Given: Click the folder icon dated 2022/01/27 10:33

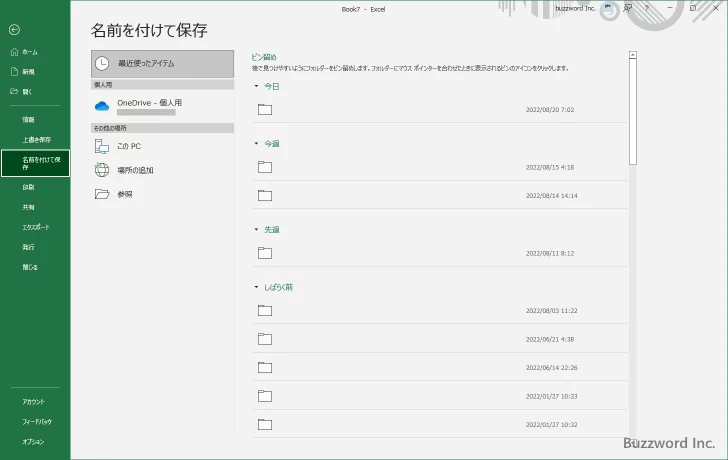Looking at the screenshot, I should point(265,396).
